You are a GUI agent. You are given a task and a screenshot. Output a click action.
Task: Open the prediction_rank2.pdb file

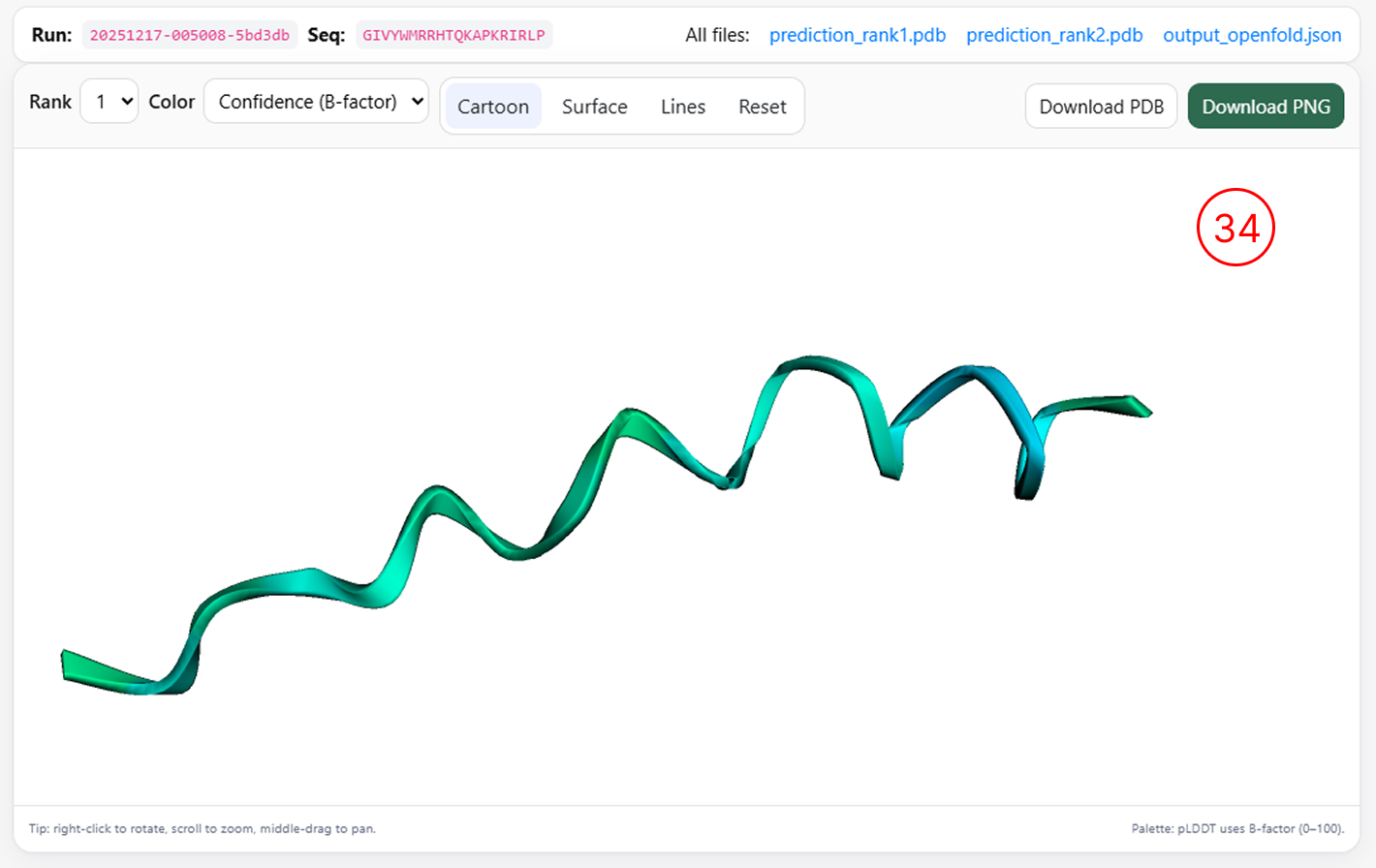click(x=1053, y=35)
